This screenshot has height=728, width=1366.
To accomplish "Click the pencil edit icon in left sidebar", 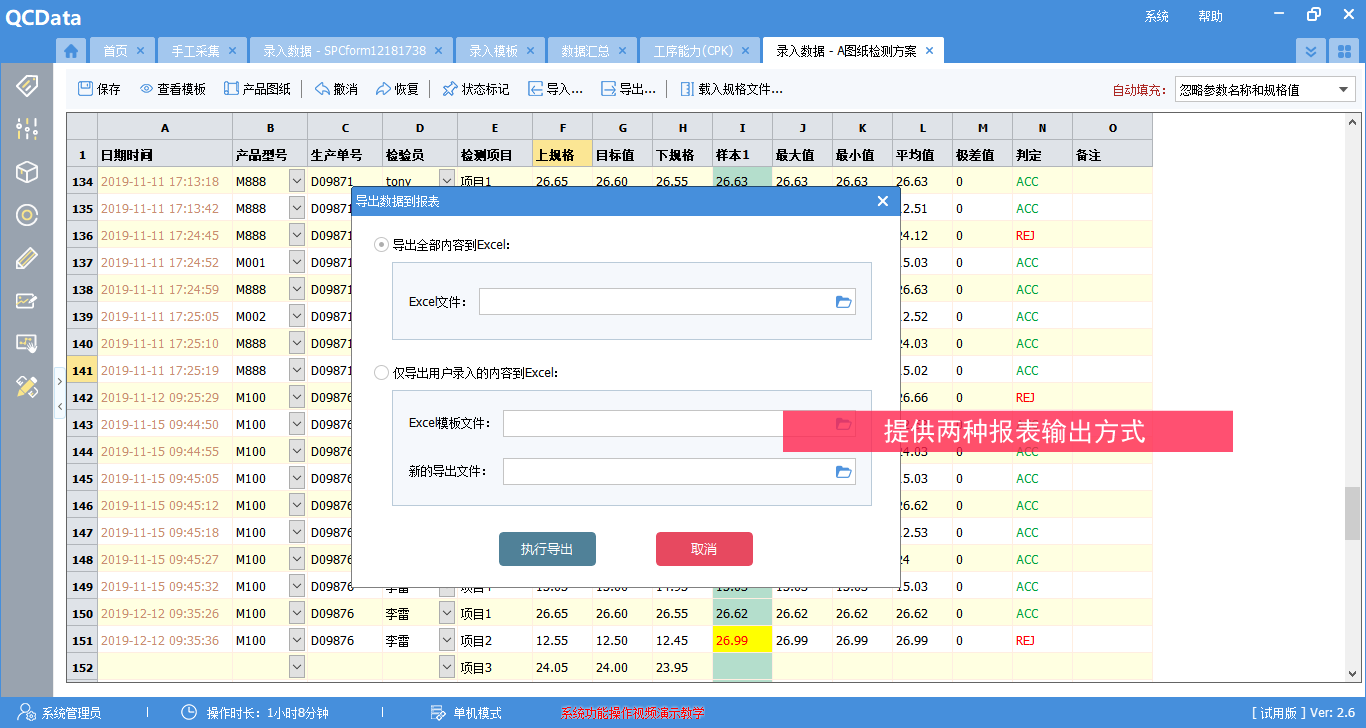I will (x=27, y=258).
